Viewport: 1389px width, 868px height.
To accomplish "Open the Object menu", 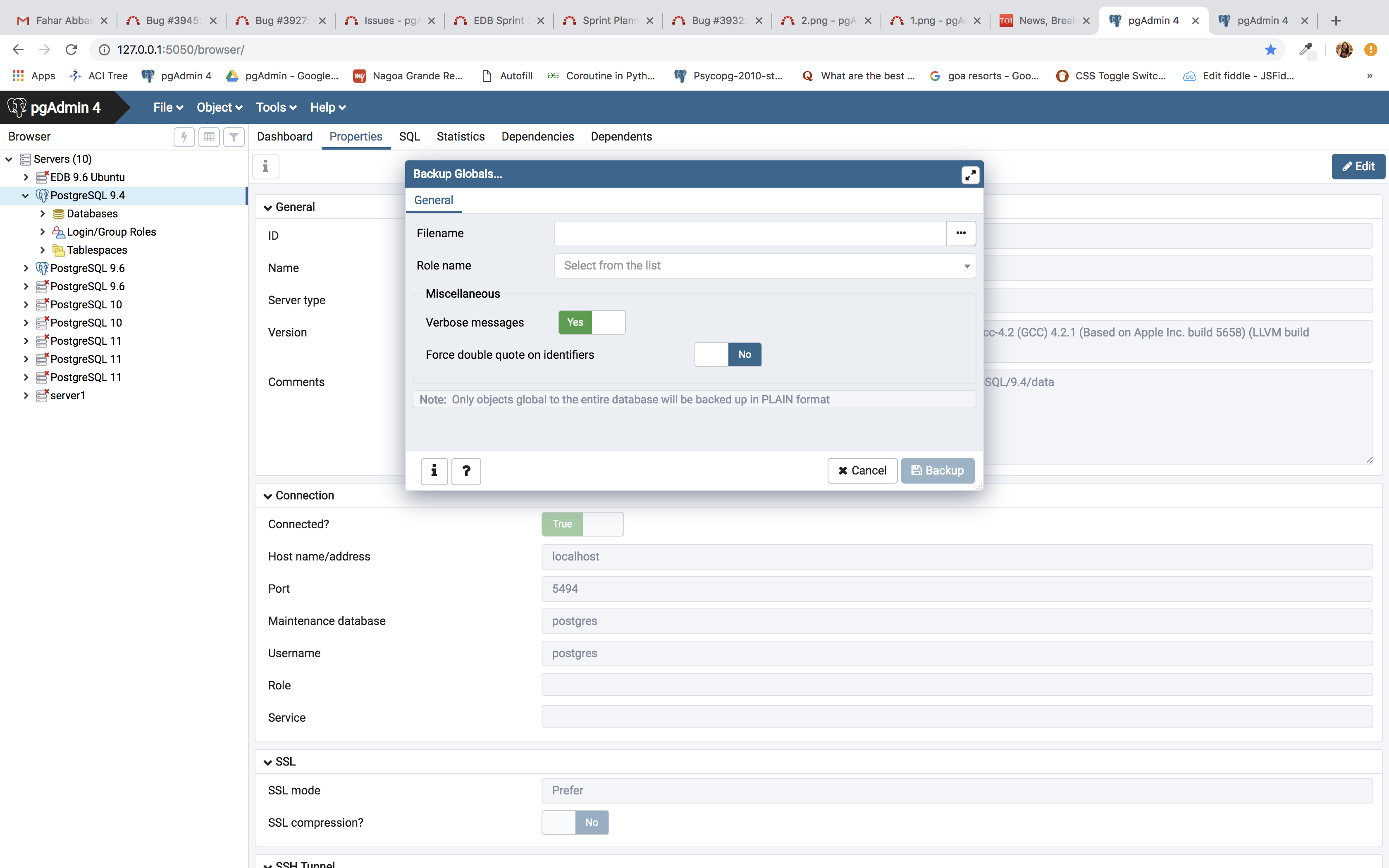I will pos(219,107).
